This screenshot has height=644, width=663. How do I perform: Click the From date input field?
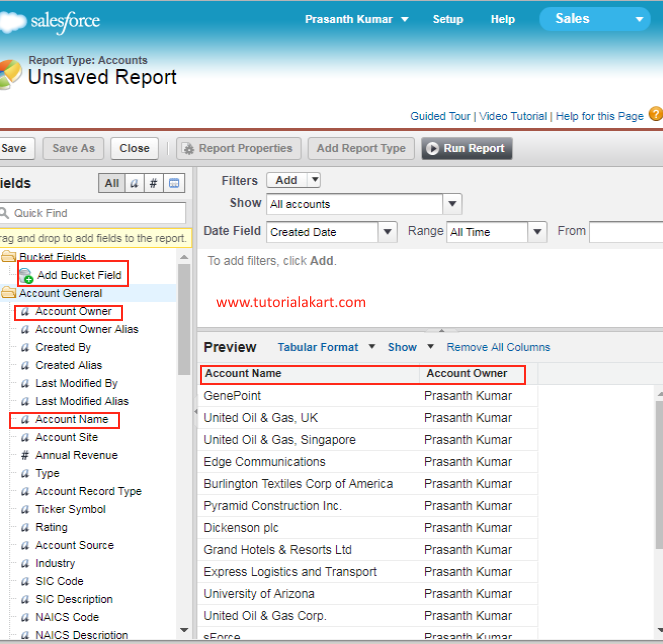coord(626,232)
